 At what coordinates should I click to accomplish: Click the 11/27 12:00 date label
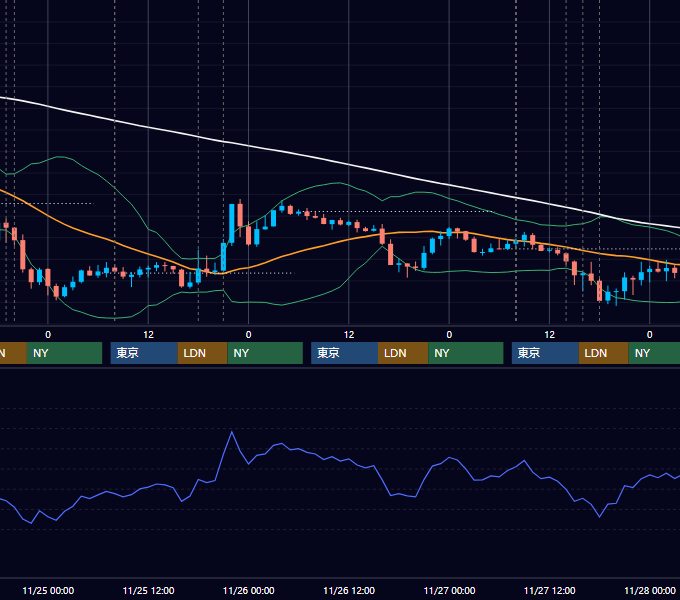(x=549, y=590)
